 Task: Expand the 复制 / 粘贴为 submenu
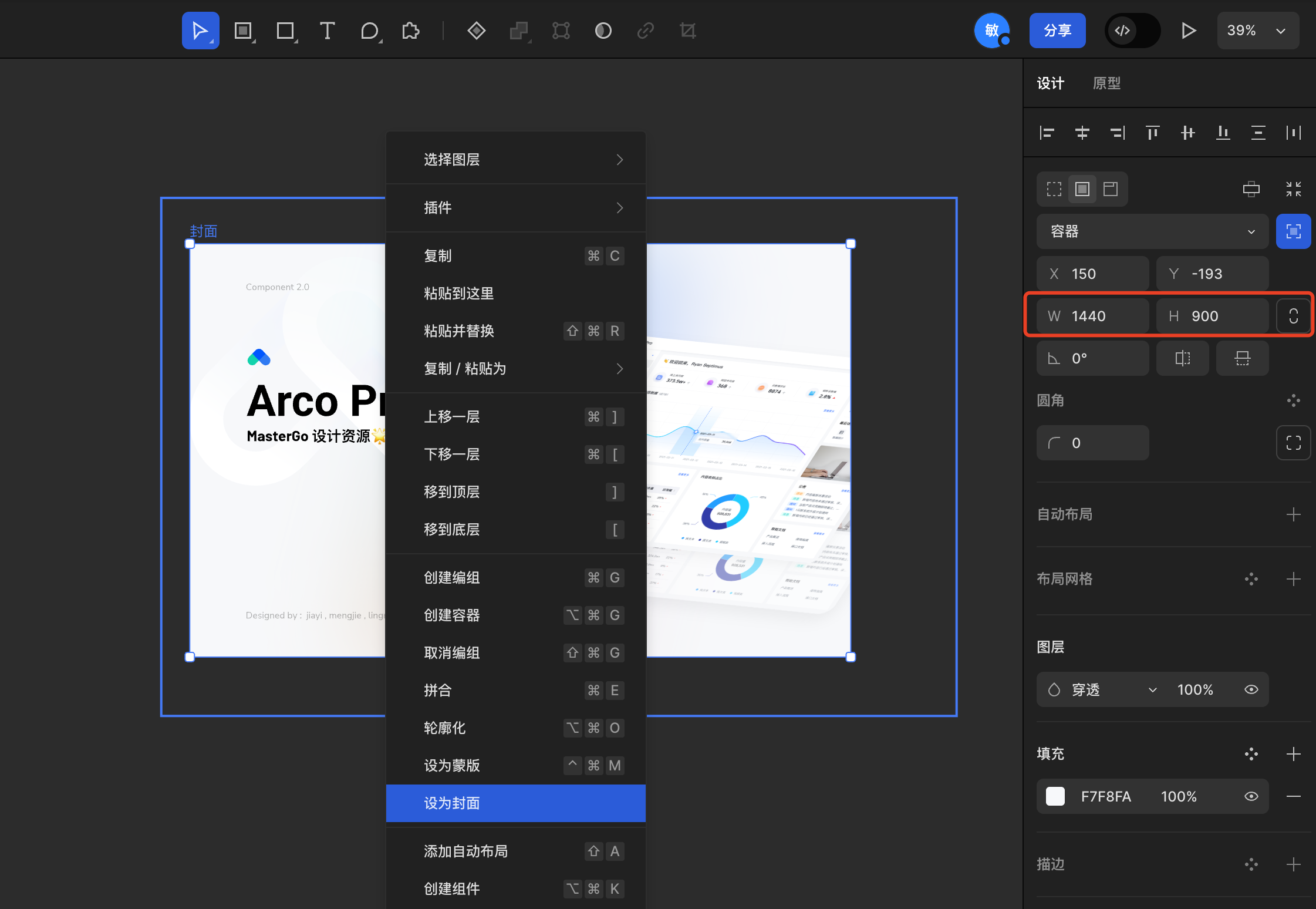(516, 369)
